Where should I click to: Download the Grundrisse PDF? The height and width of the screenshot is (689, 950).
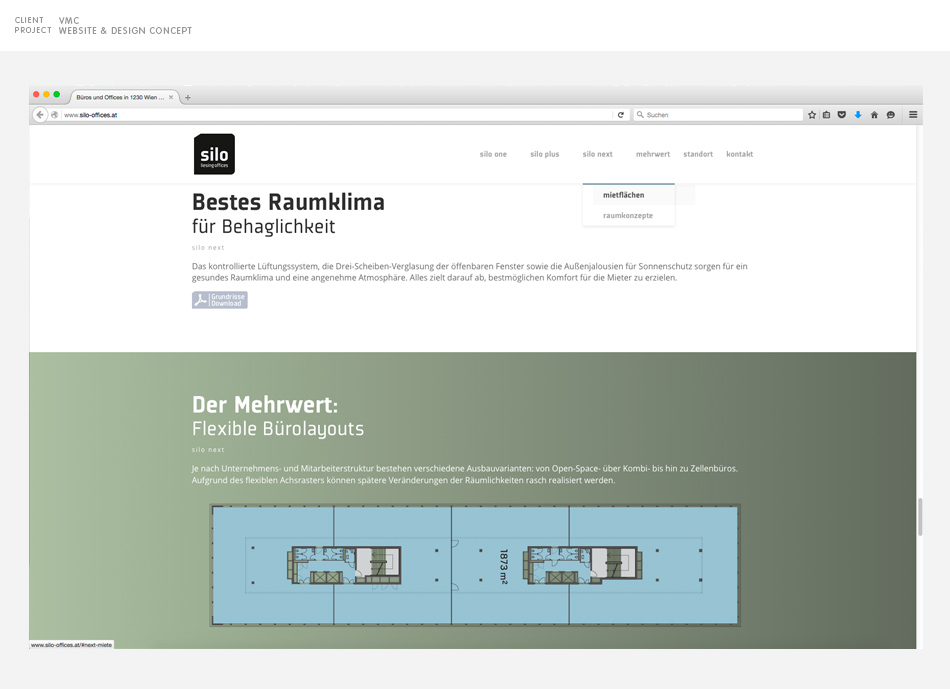(220, 300)
